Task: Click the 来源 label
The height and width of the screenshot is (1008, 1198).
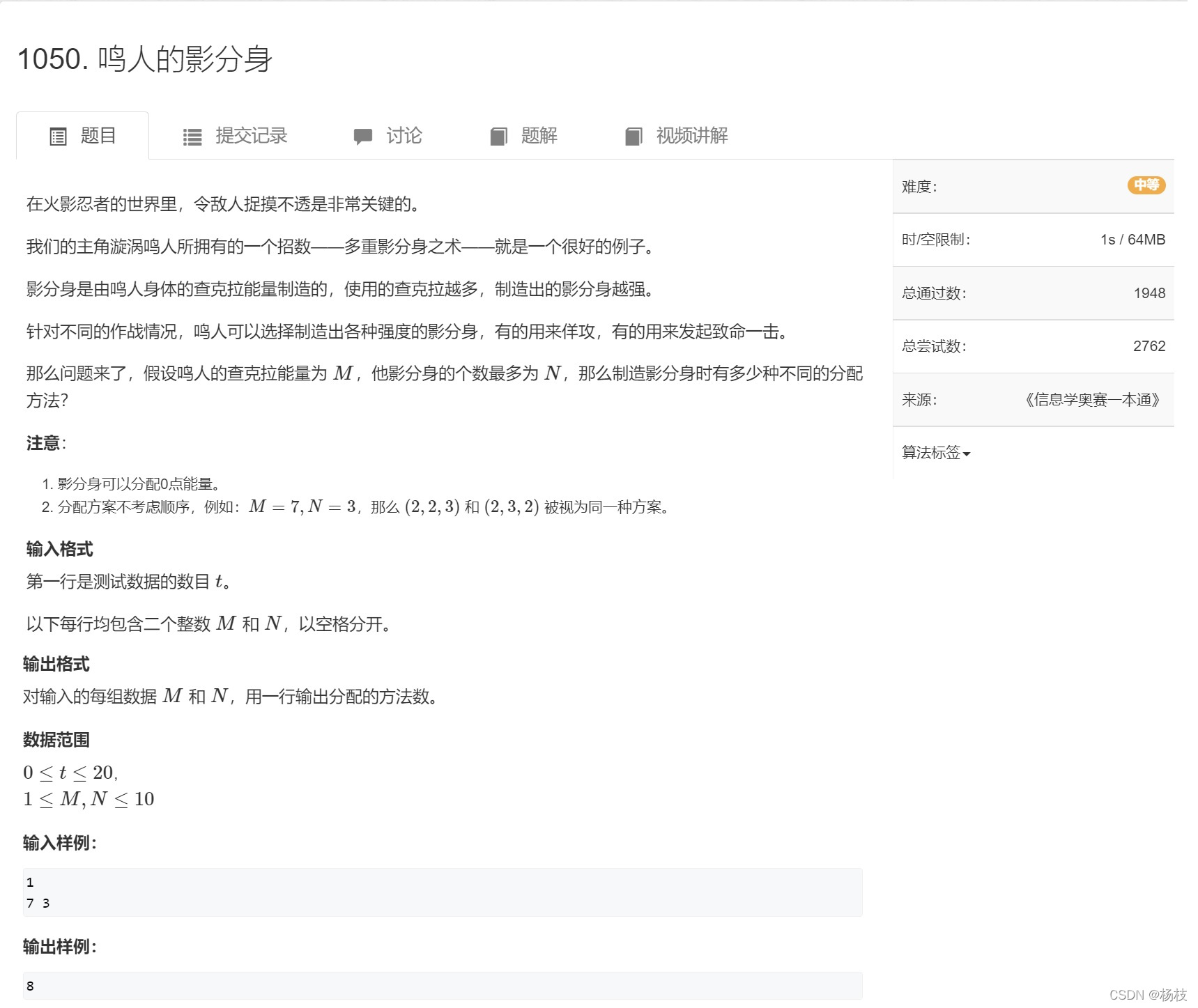Action: (919, 400)
